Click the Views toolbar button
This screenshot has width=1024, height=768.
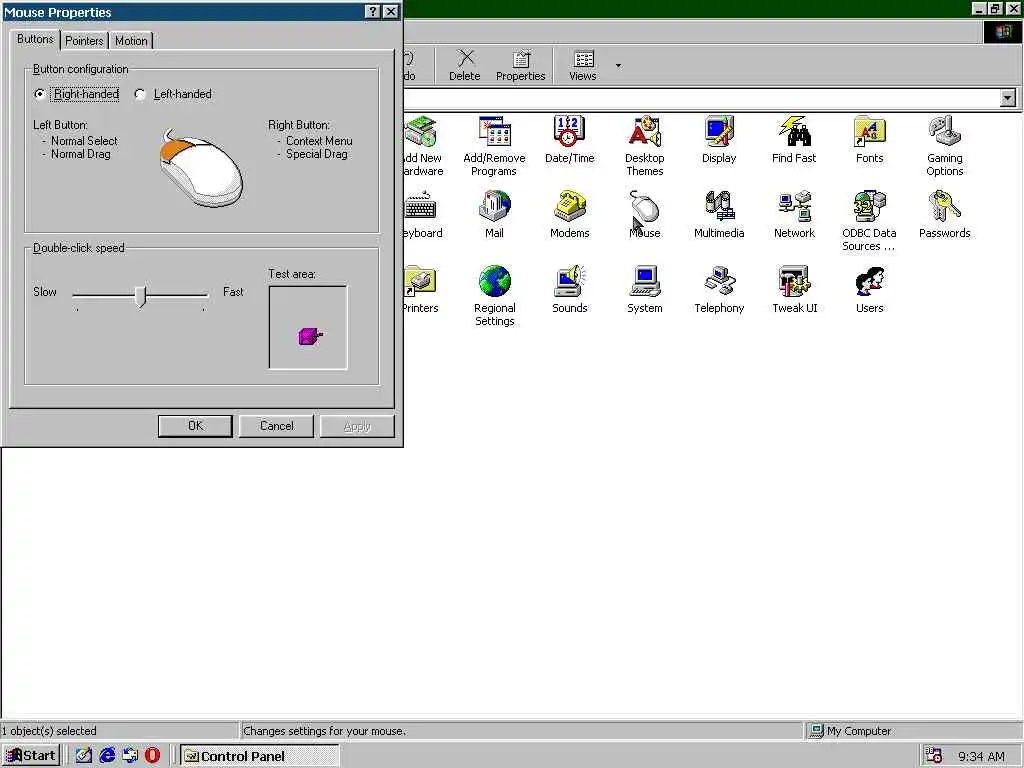pyautogui.click(x=583, y=65)
